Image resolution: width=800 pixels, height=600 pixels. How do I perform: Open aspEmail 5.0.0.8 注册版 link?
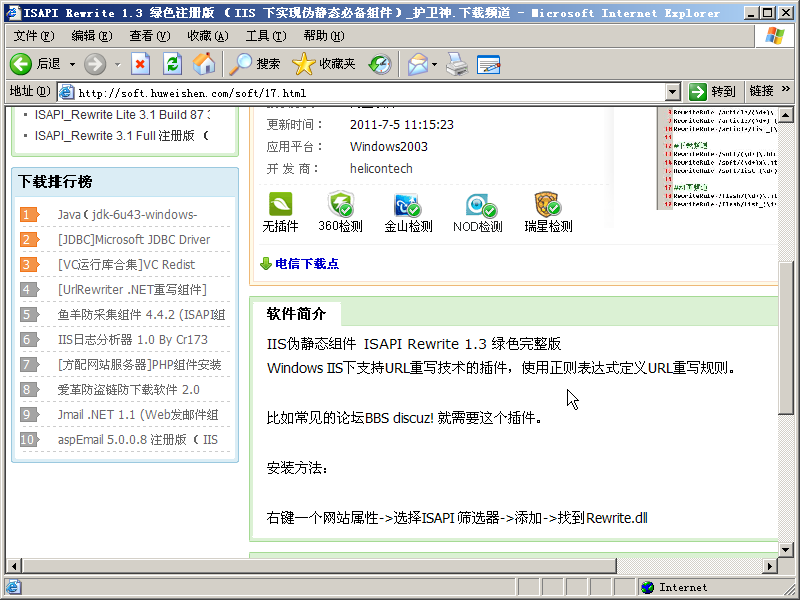(x=138, y=440)
